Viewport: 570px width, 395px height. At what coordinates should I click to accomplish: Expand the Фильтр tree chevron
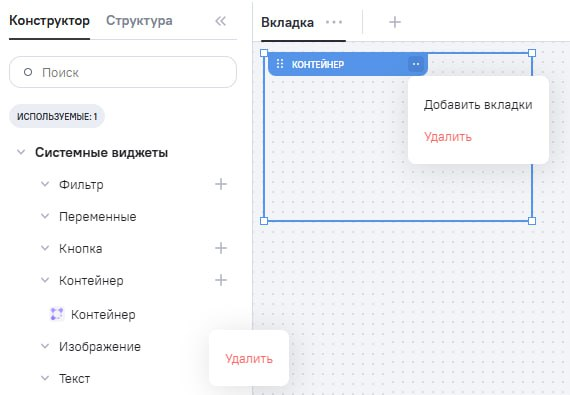pyautogui.click(x=45, y=184)
